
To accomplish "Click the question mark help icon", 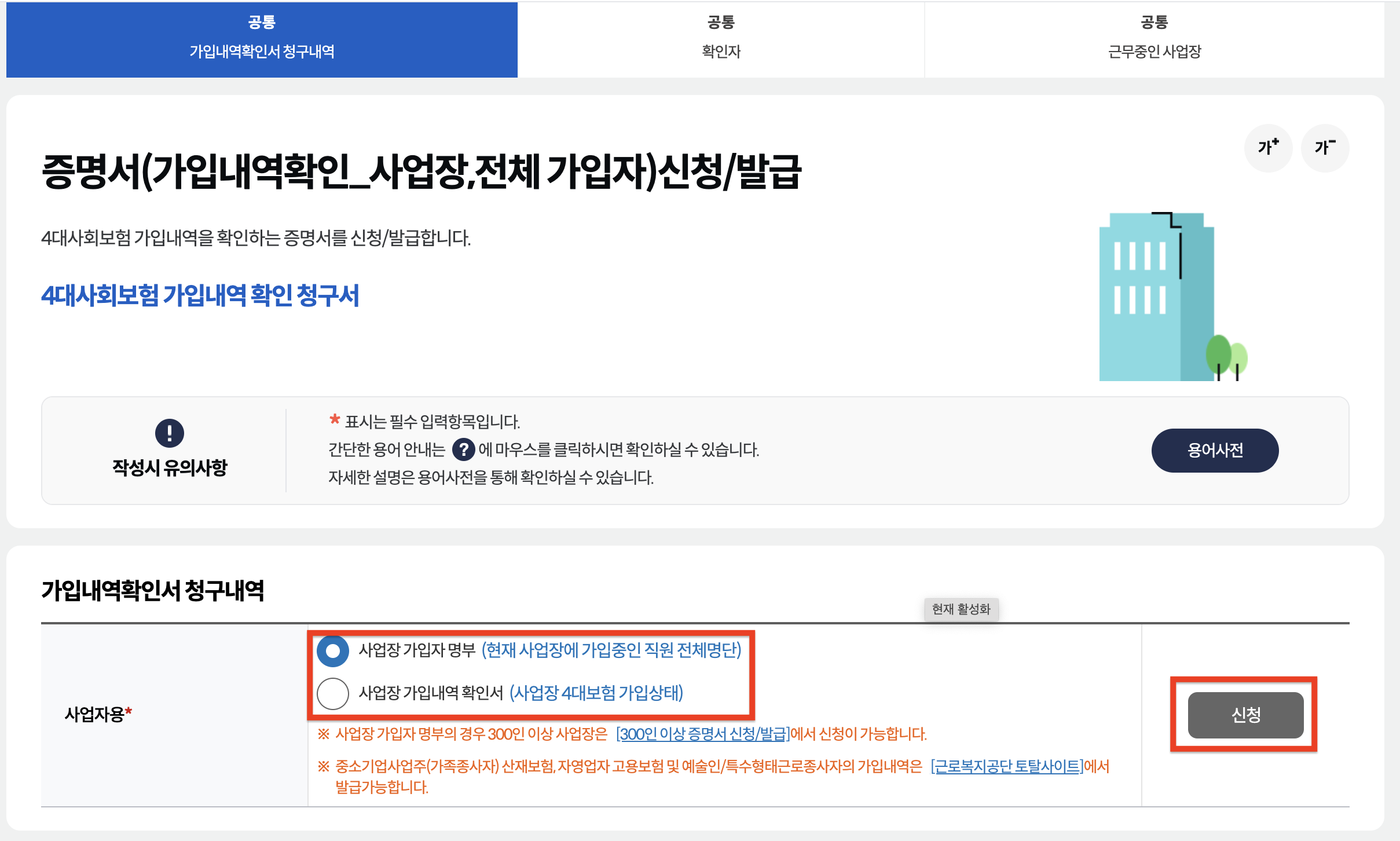I will 463,449.
